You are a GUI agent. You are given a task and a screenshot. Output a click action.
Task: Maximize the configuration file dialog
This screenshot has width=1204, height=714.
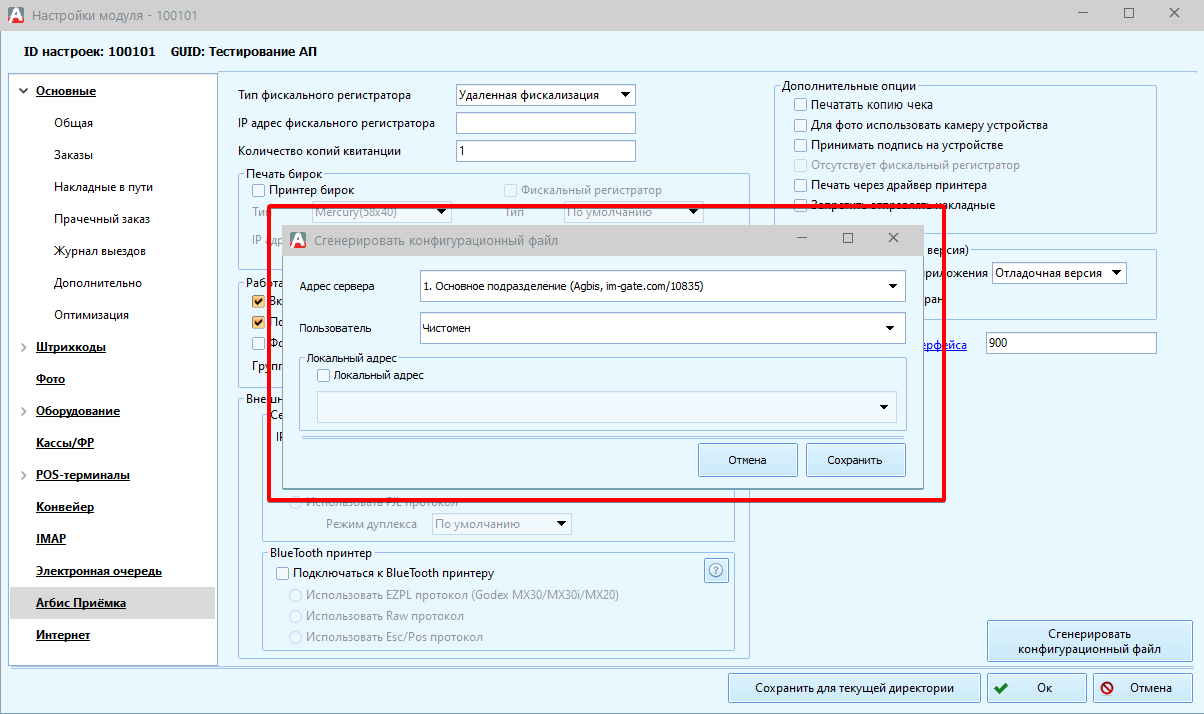point(848,238)
